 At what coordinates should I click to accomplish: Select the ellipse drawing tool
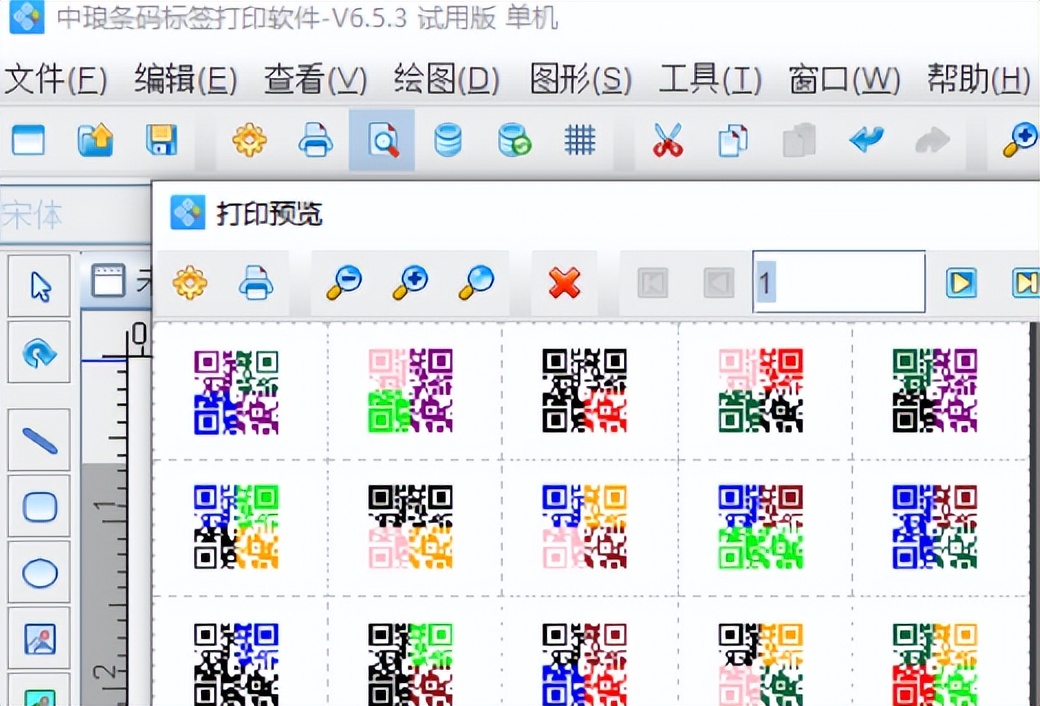[39, 573]
